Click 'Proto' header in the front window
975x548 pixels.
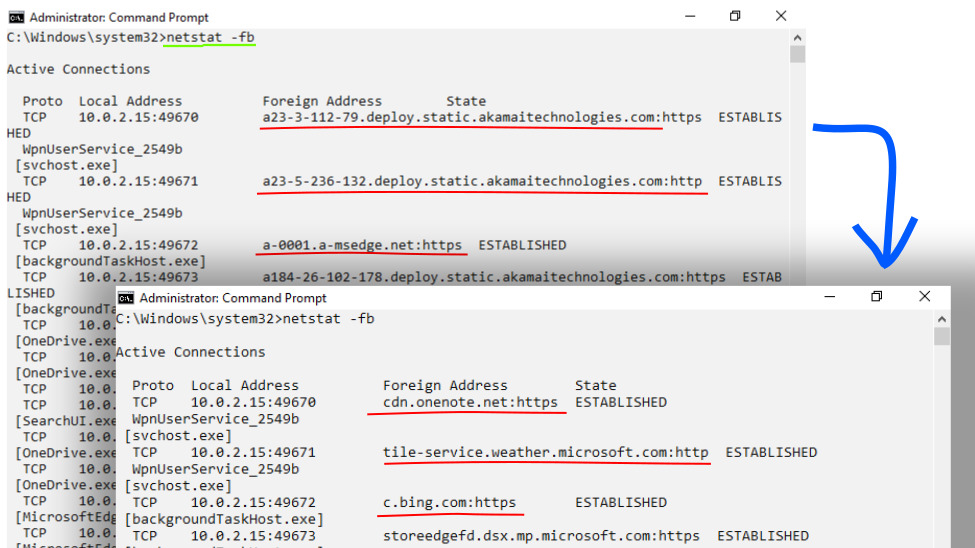pyautogui.click(x=153, y=386)
